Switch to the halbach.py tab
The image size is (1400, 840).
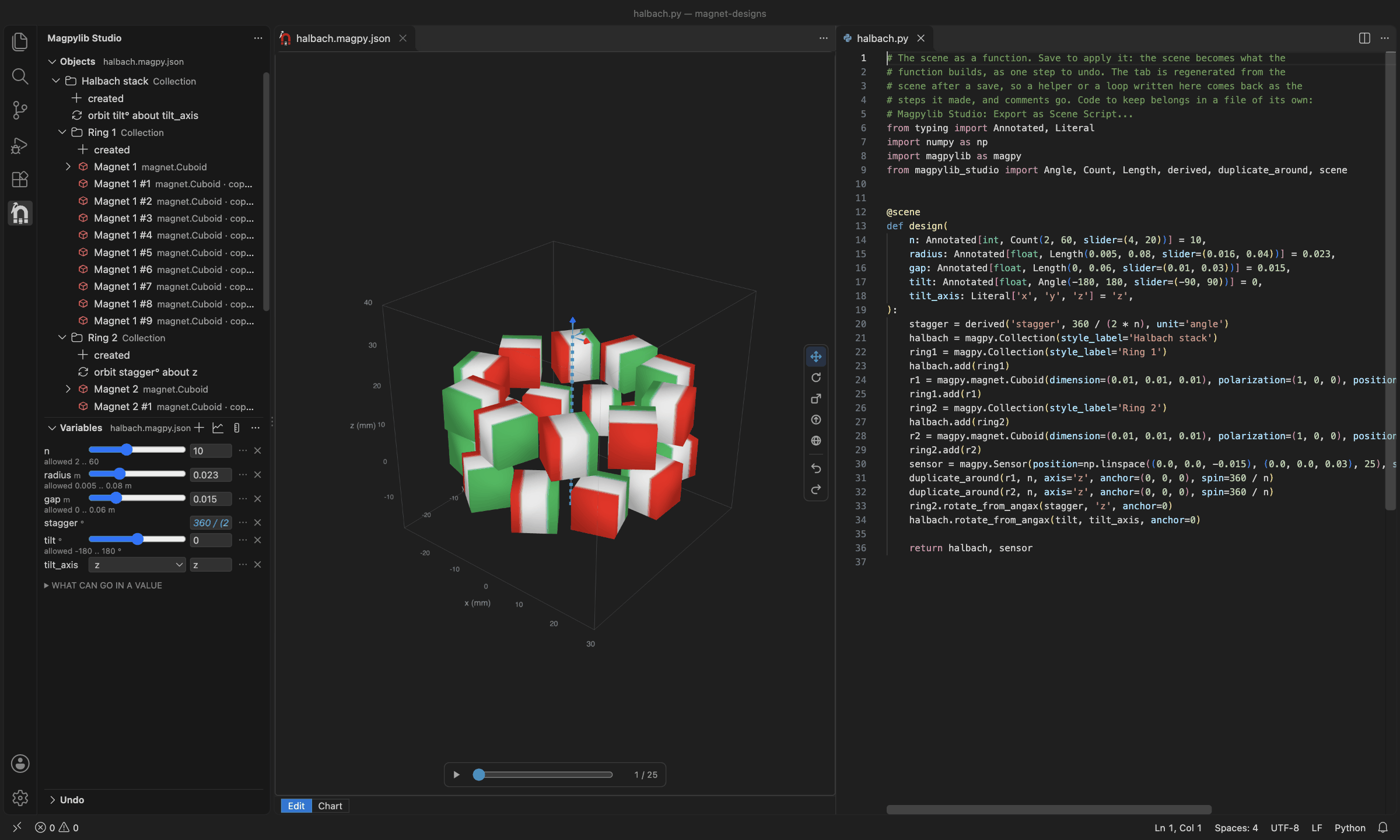tap(884, 38)
